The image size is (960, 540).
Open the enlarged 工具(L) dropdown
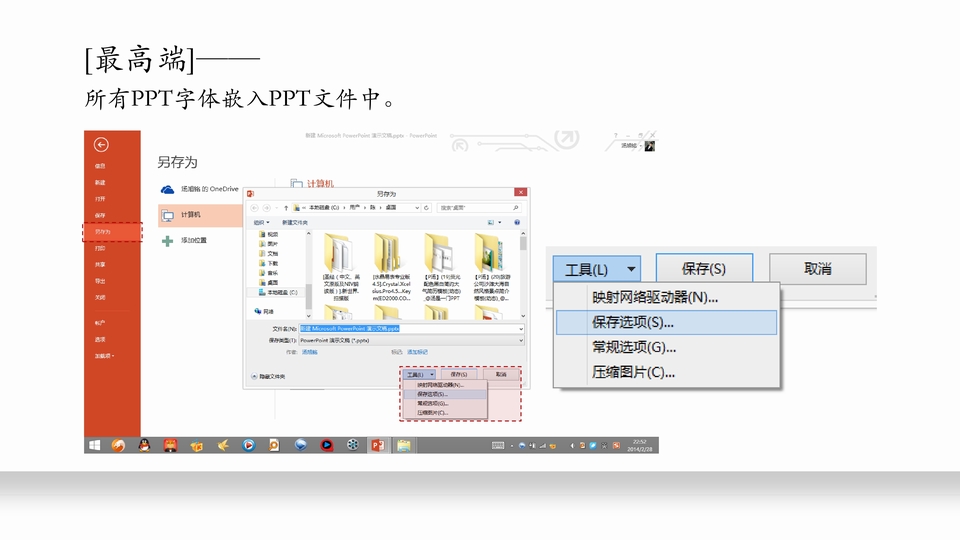click(x=597, y=269)
